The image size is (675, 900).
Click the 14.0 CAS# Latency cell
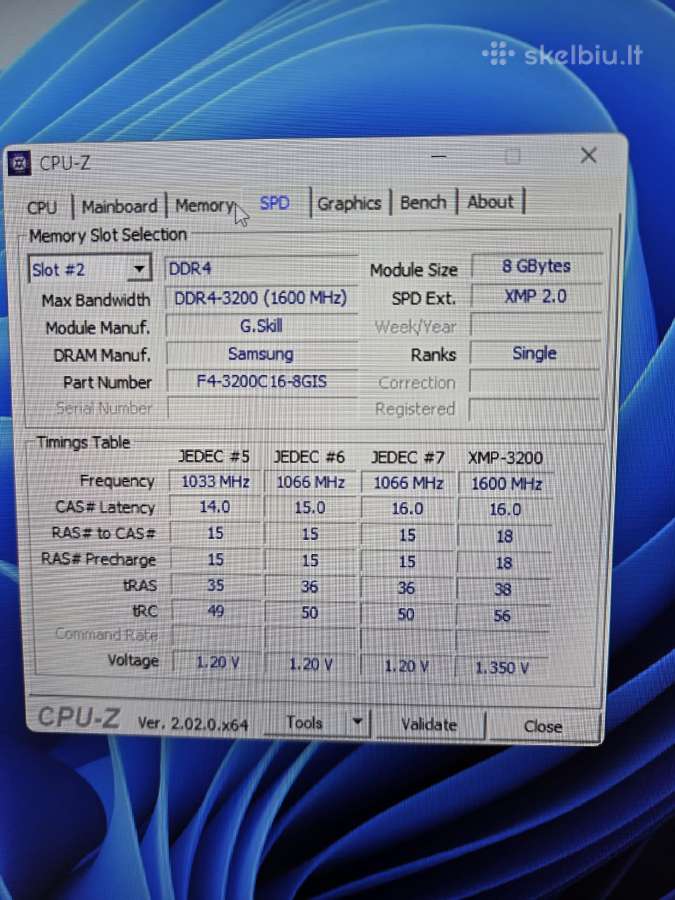[x=215, y=507]
